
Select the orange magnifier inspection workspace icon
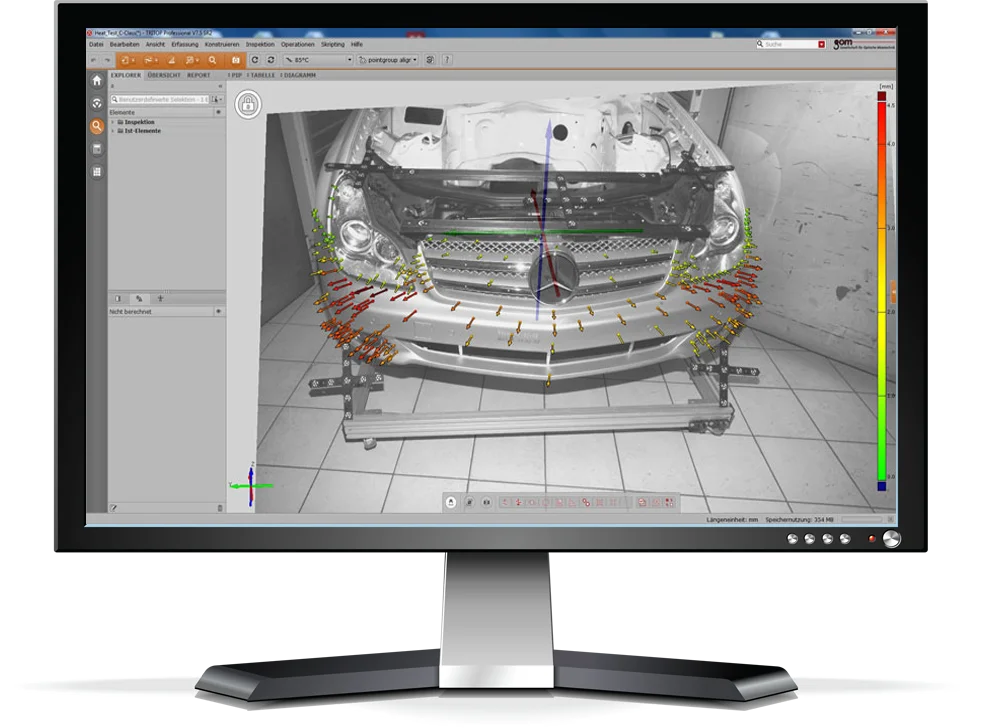[x=97, y=126]
